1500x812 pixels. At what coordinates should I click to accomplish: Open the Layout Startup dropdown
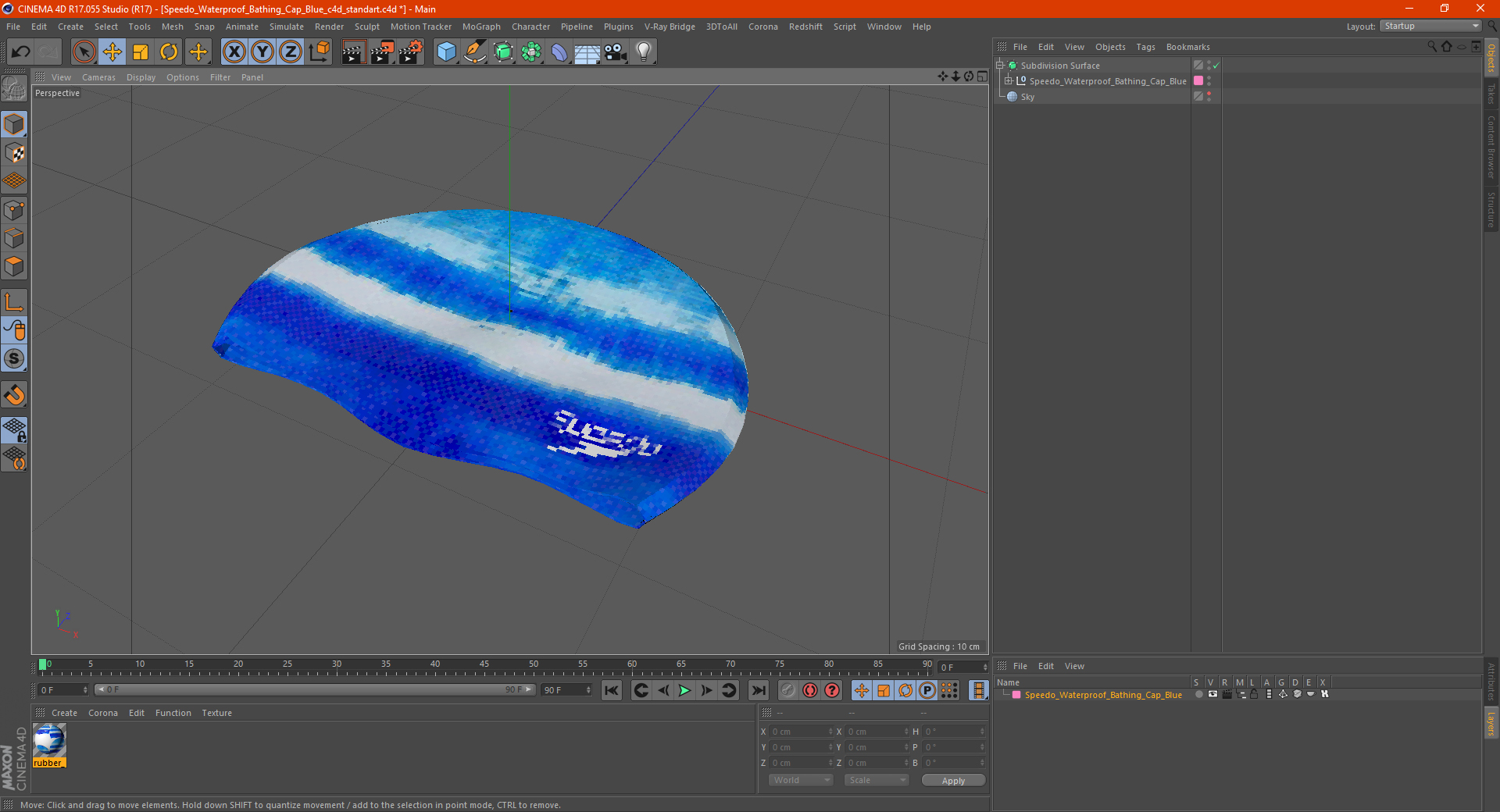[x=1431, y=27]
